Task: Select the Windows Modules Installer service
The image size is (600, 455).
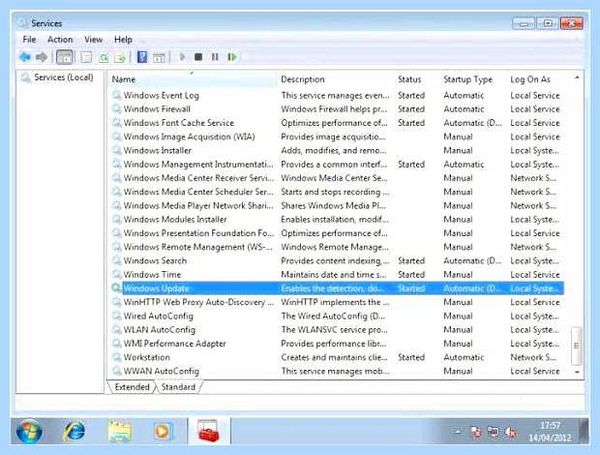Action: pyautogui.click(x=338, y=219)
